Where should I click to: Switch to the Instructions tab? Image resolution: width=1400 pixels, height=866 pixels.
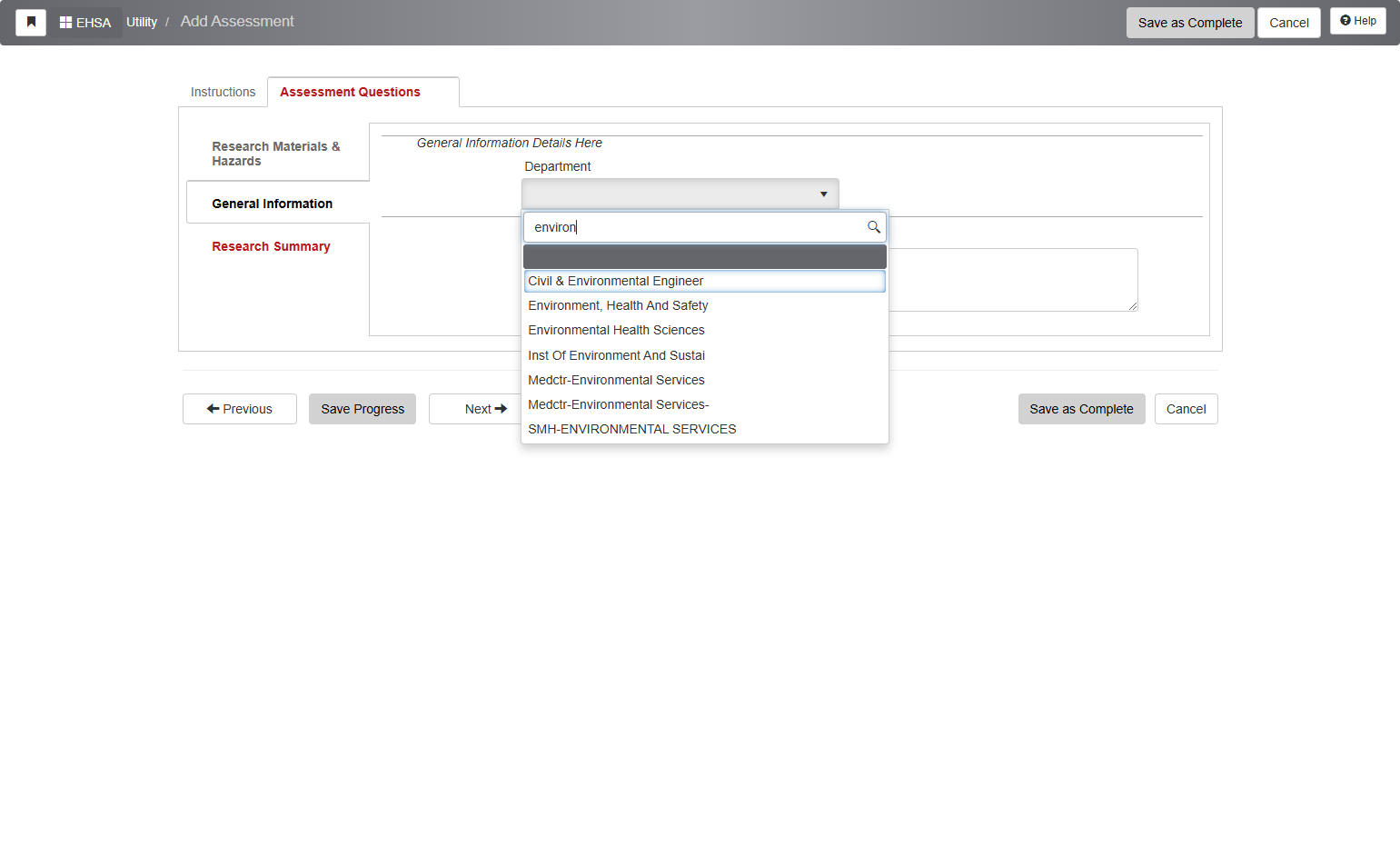click(x=223, y=92)
